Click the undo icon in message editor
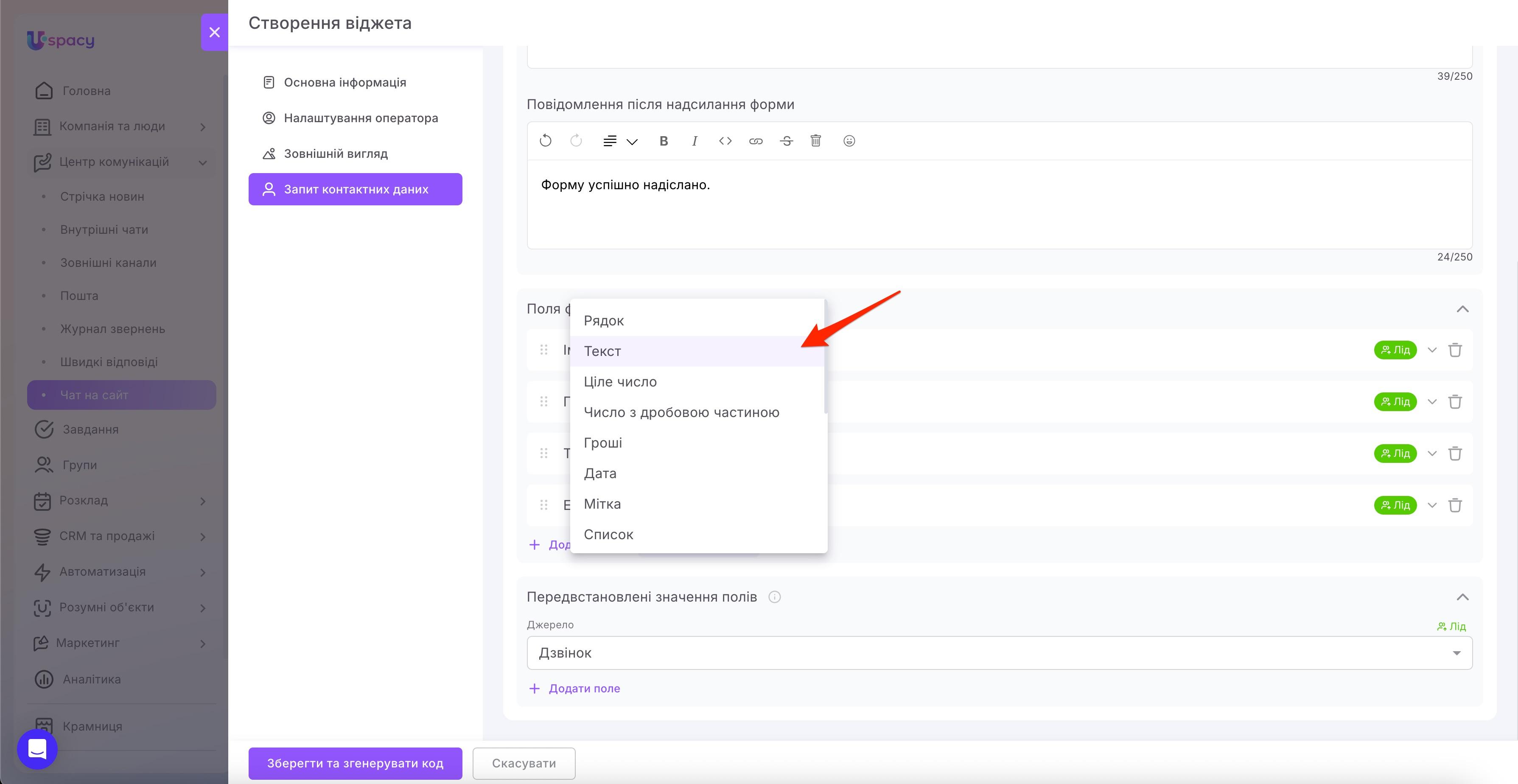The image size is (1518, 784). point(545,141)
